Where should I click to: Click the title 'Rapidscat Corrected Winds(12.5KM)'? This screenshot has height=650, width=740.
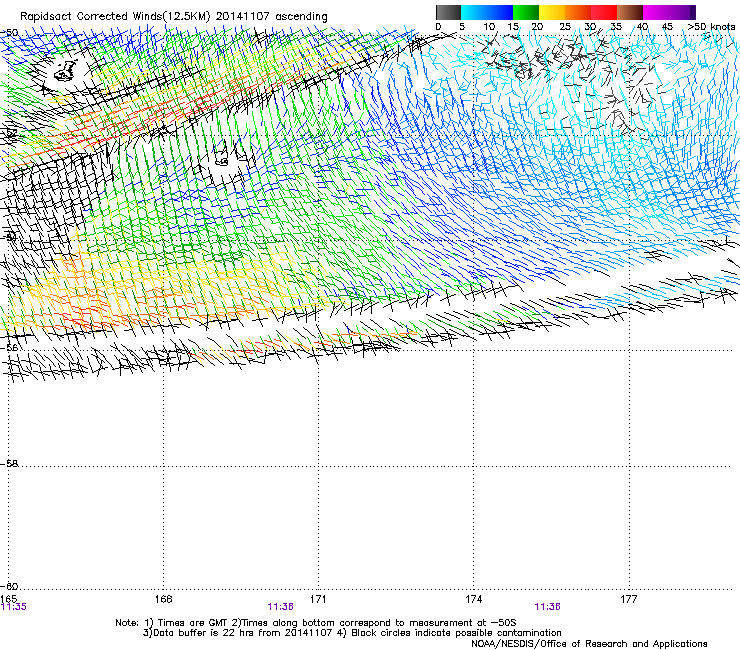115,17
